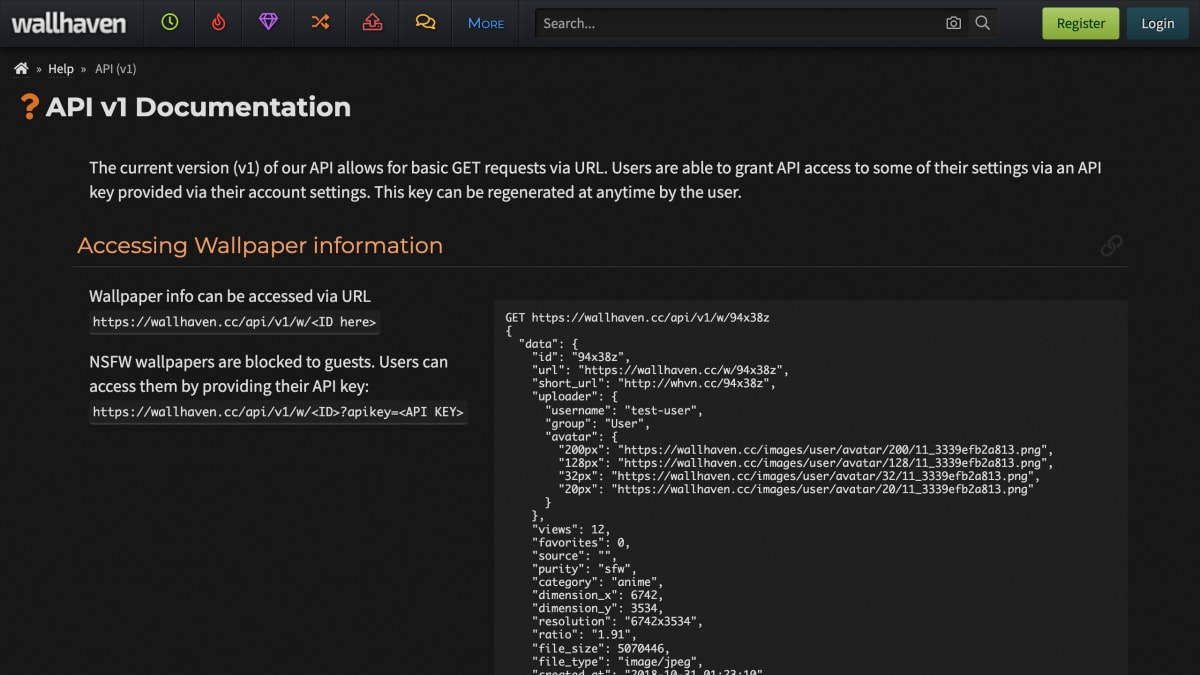This screenshot has height=675, width=1200.
Task: Open the Hot wallpapers flame icon
Action: (x=219, y=22)
